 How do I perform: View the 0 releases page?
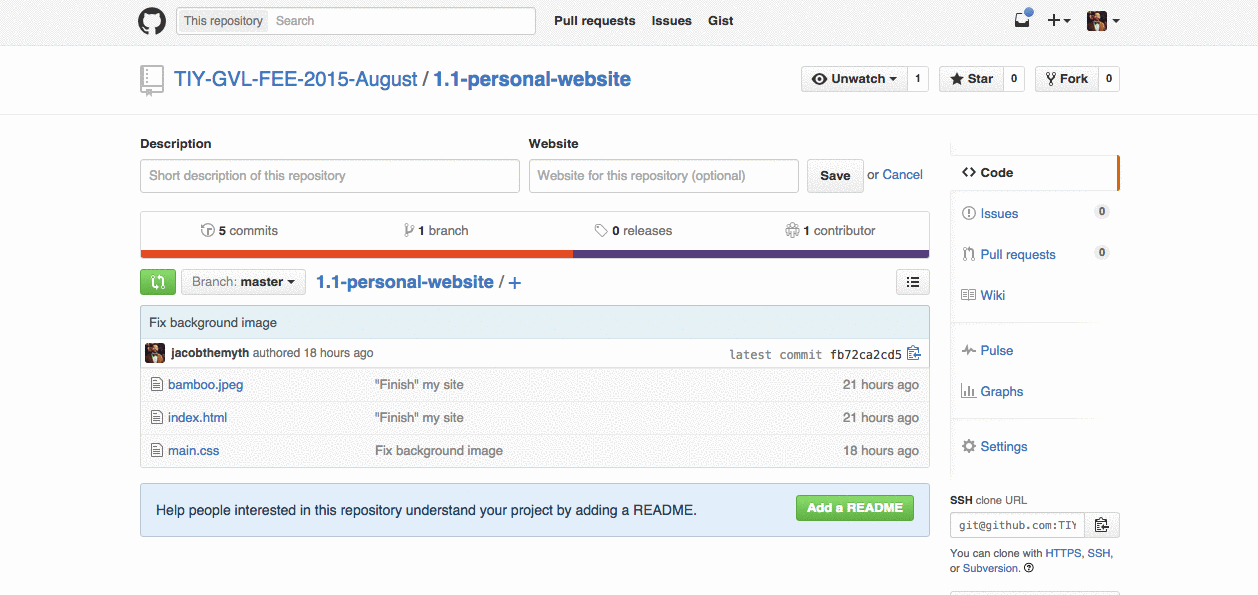coord(633,230)
